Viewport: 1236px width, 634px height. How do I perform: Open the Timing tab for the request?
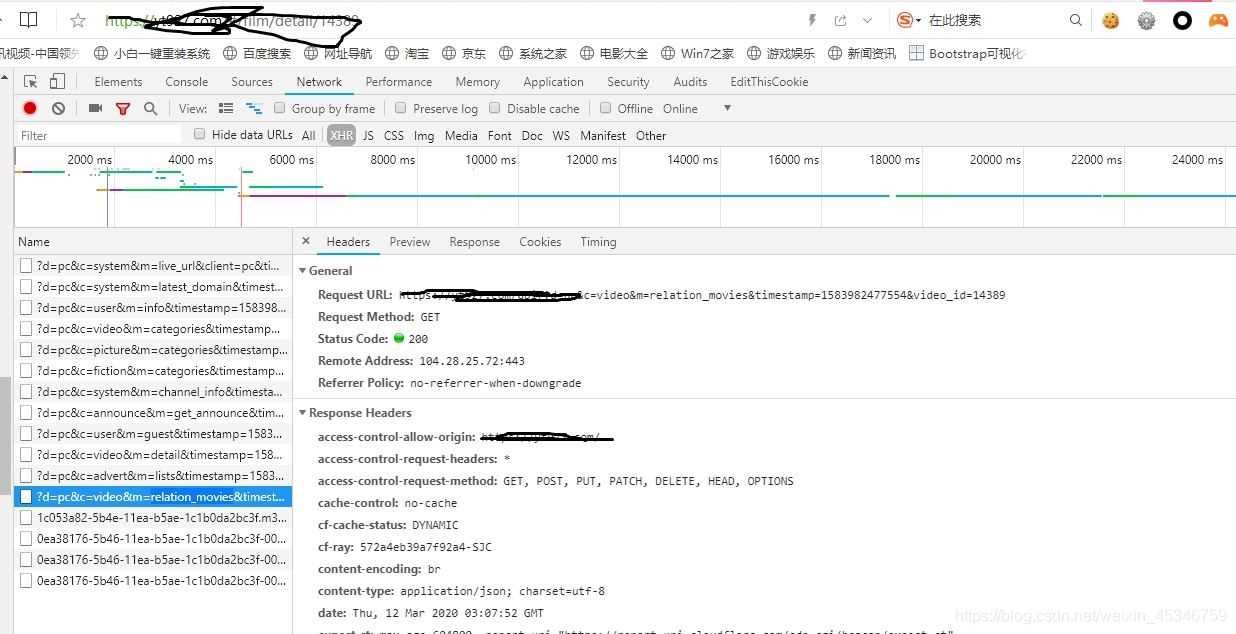click(598, 241)
